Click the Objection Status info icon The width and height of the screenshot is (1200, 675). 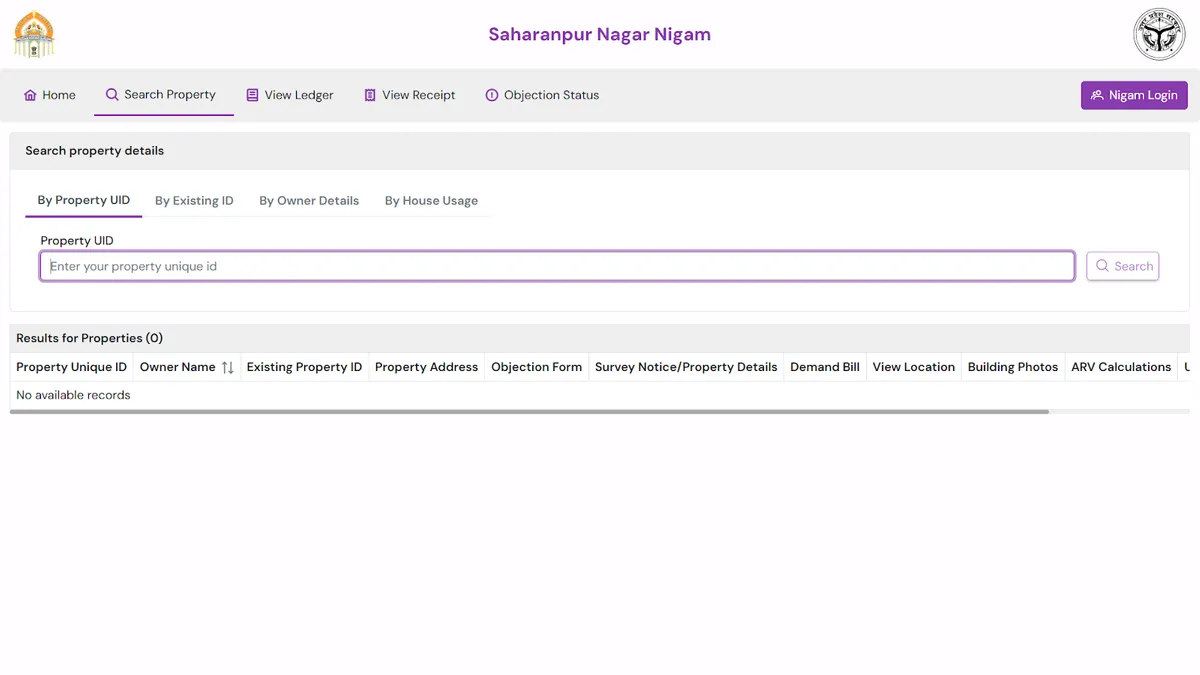[491, 95]
